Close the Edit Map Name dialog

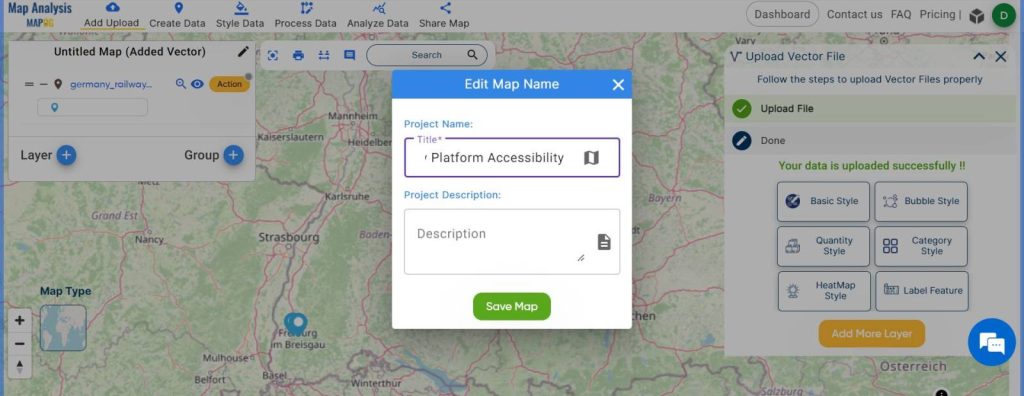point(618,84)
